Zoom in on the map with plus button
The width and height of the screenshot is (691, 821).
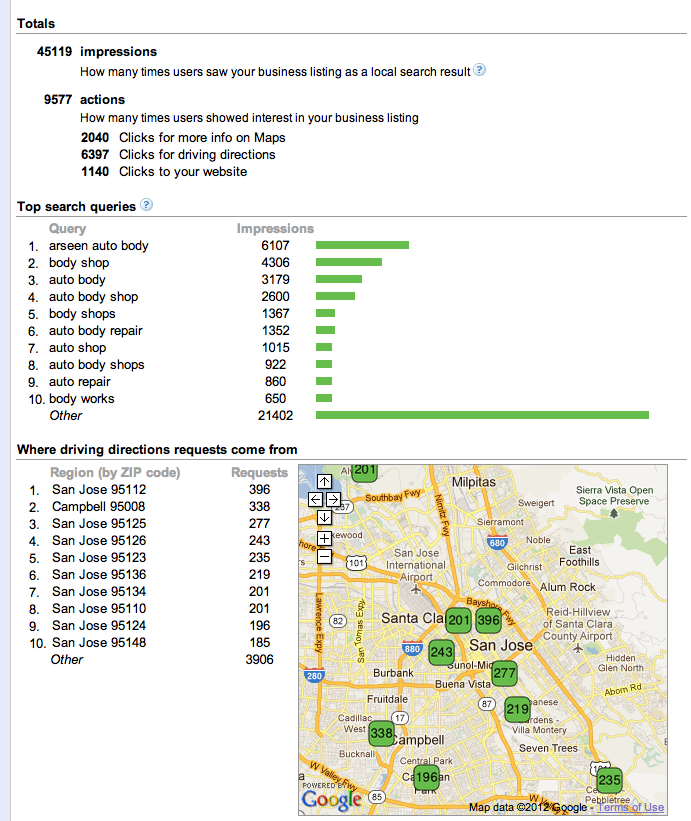click(325, 538)
